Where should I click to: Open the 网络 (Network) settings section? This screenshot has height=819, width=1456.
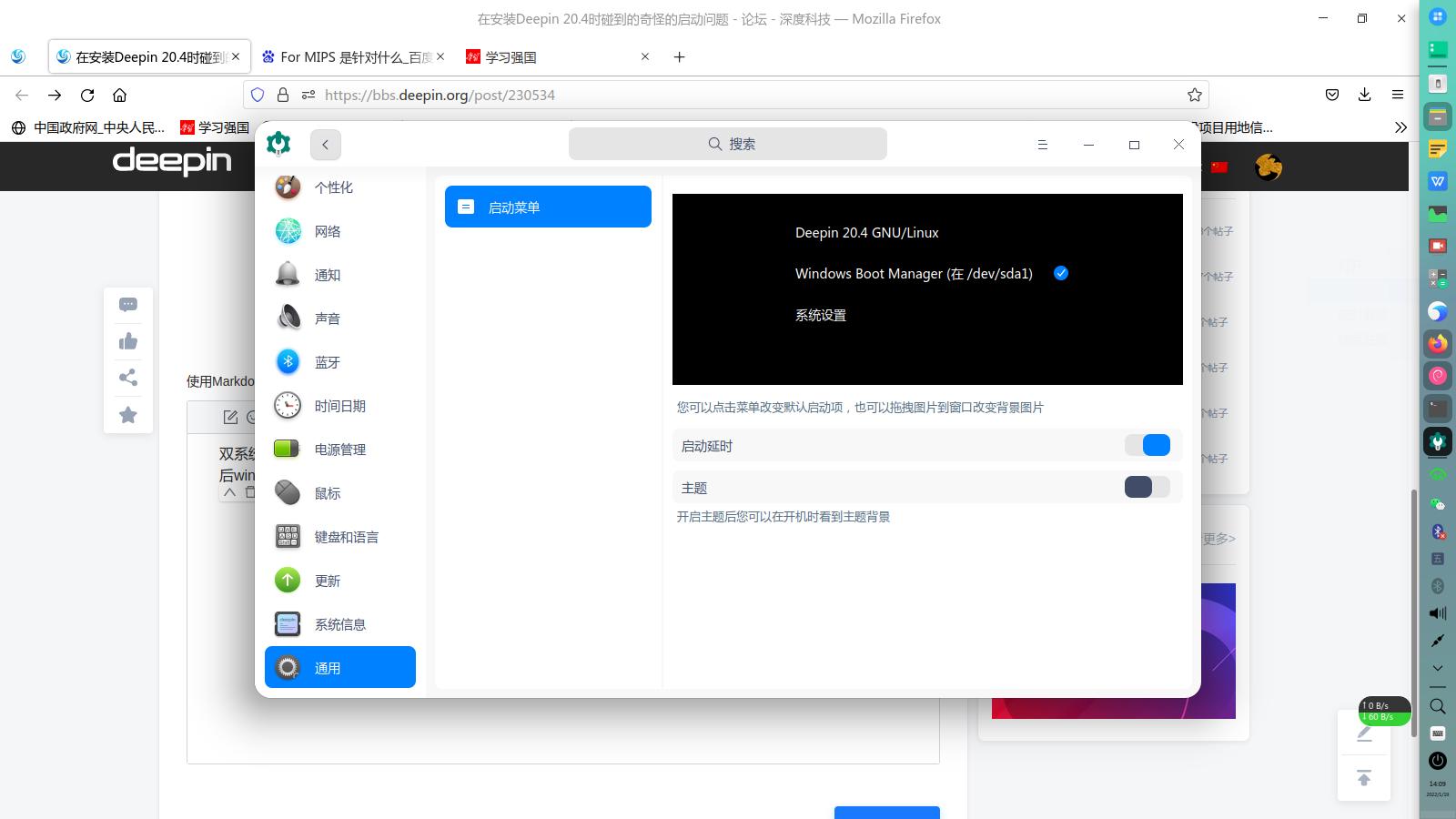(329, 231)
